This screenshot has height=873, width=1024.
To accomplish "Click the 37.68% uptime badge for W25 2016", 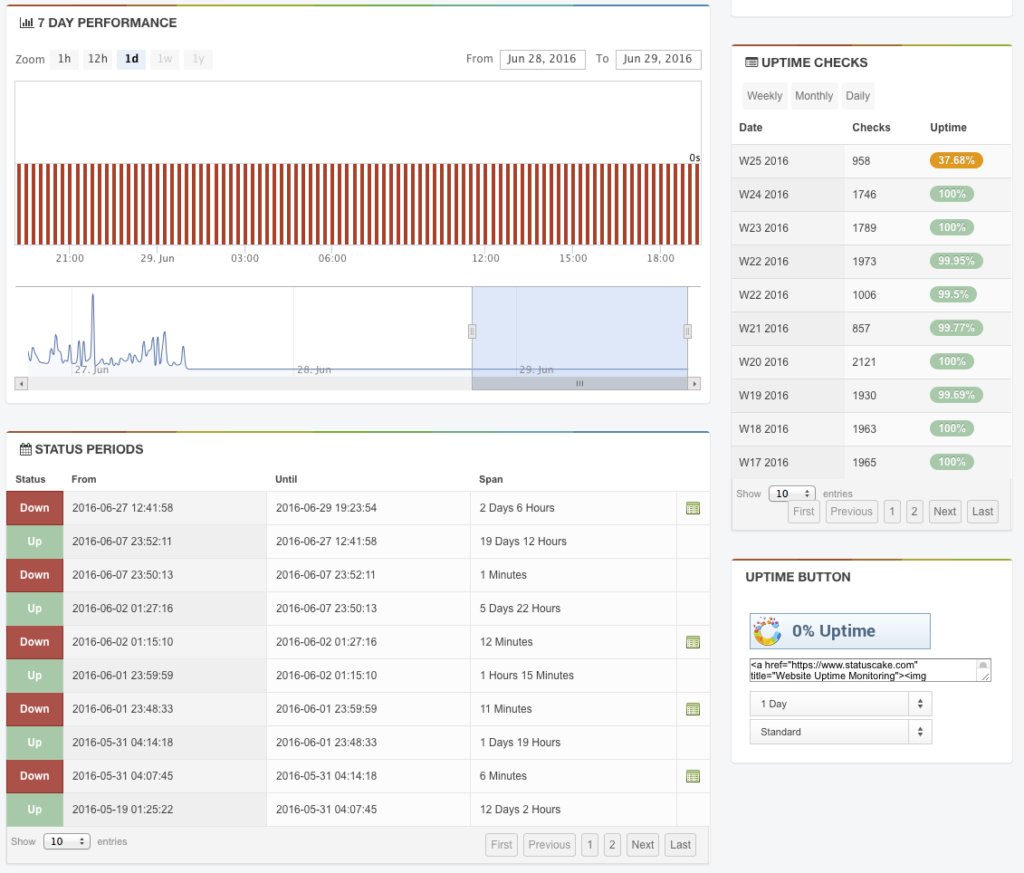I will coord(956,161).
